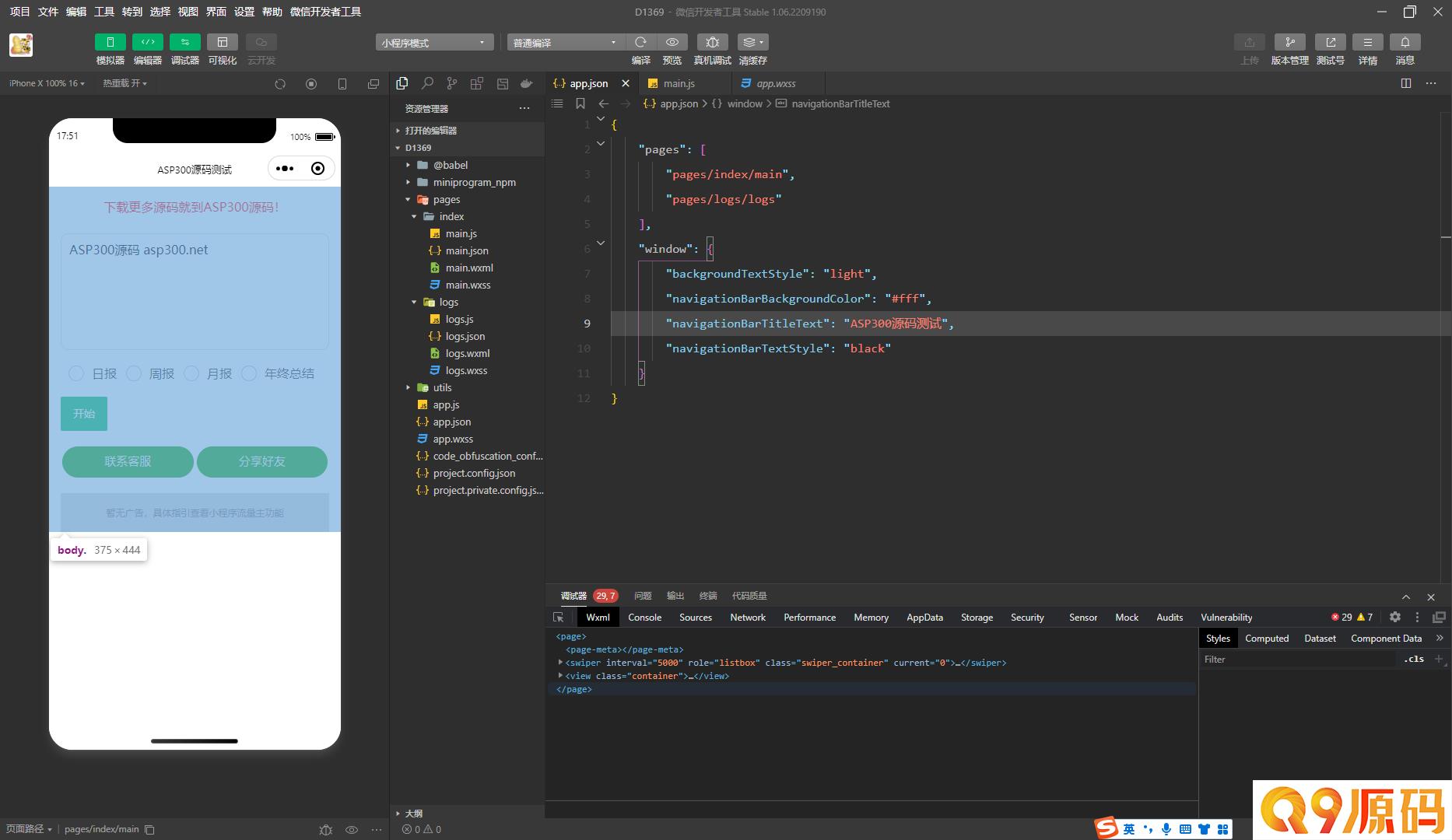Open the Explorer files icon
1452x840 pixels.
tap(402, 83)
